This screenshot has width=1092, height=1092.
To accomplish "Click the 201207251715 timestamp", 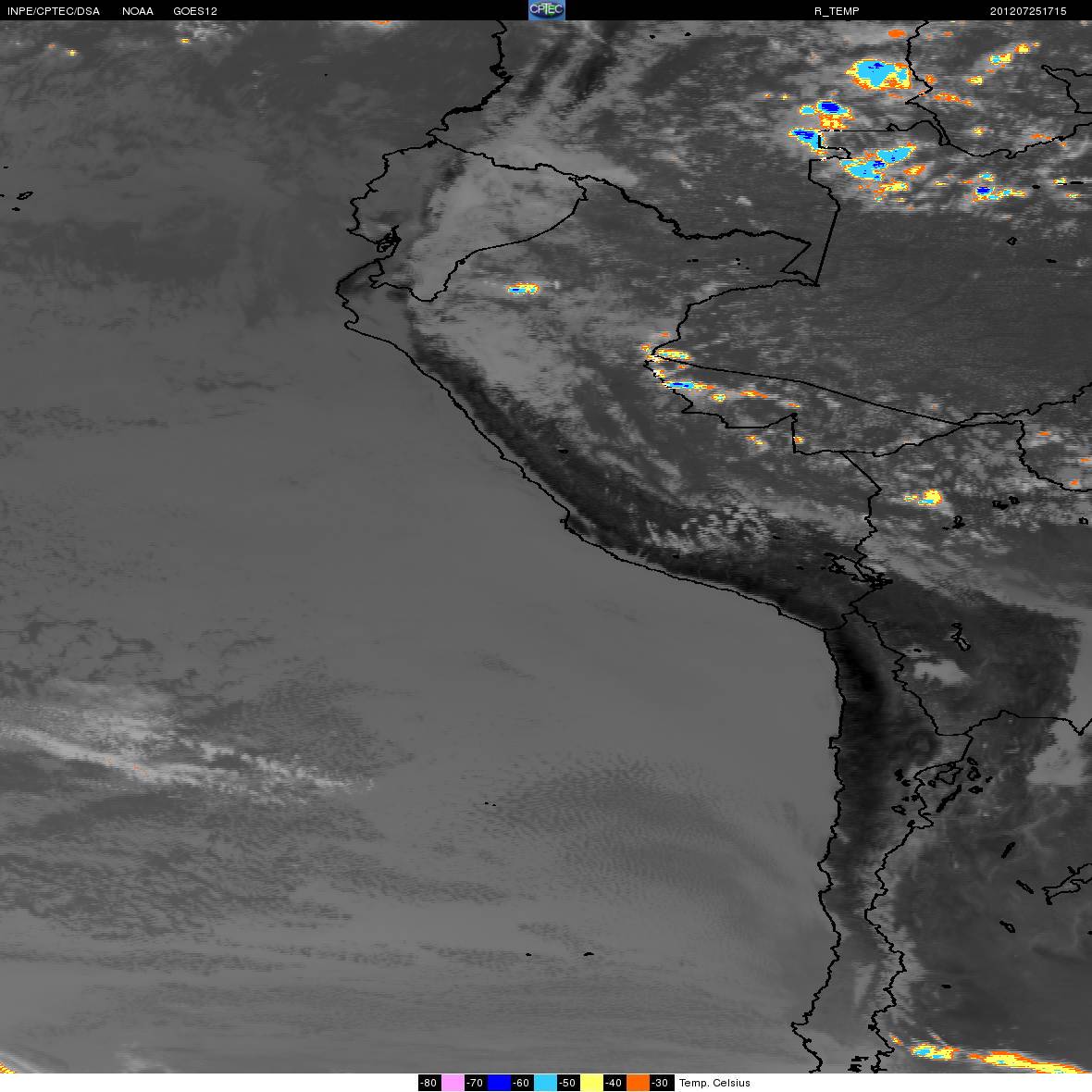I will click(1028, 11).
